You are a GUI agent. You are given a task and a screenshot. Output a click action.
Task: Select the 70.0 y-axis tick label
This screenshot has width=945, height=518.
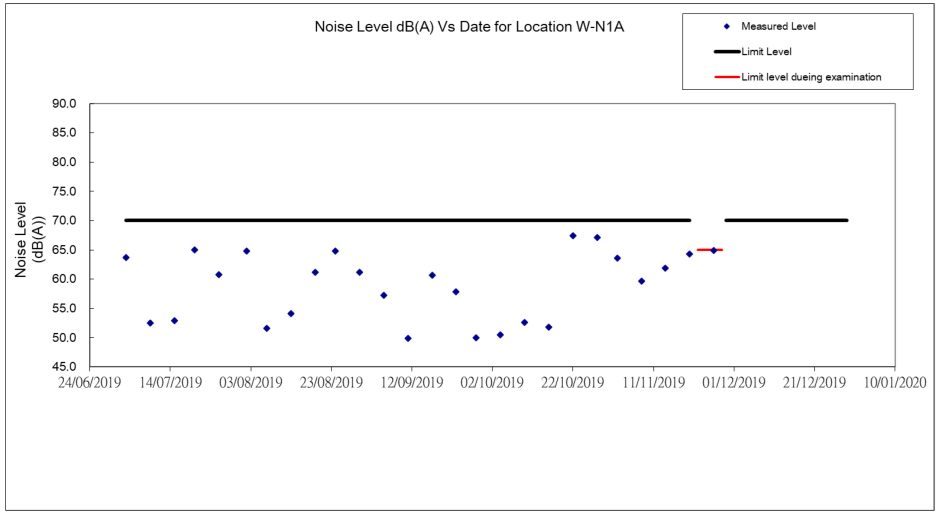[65, 220]
